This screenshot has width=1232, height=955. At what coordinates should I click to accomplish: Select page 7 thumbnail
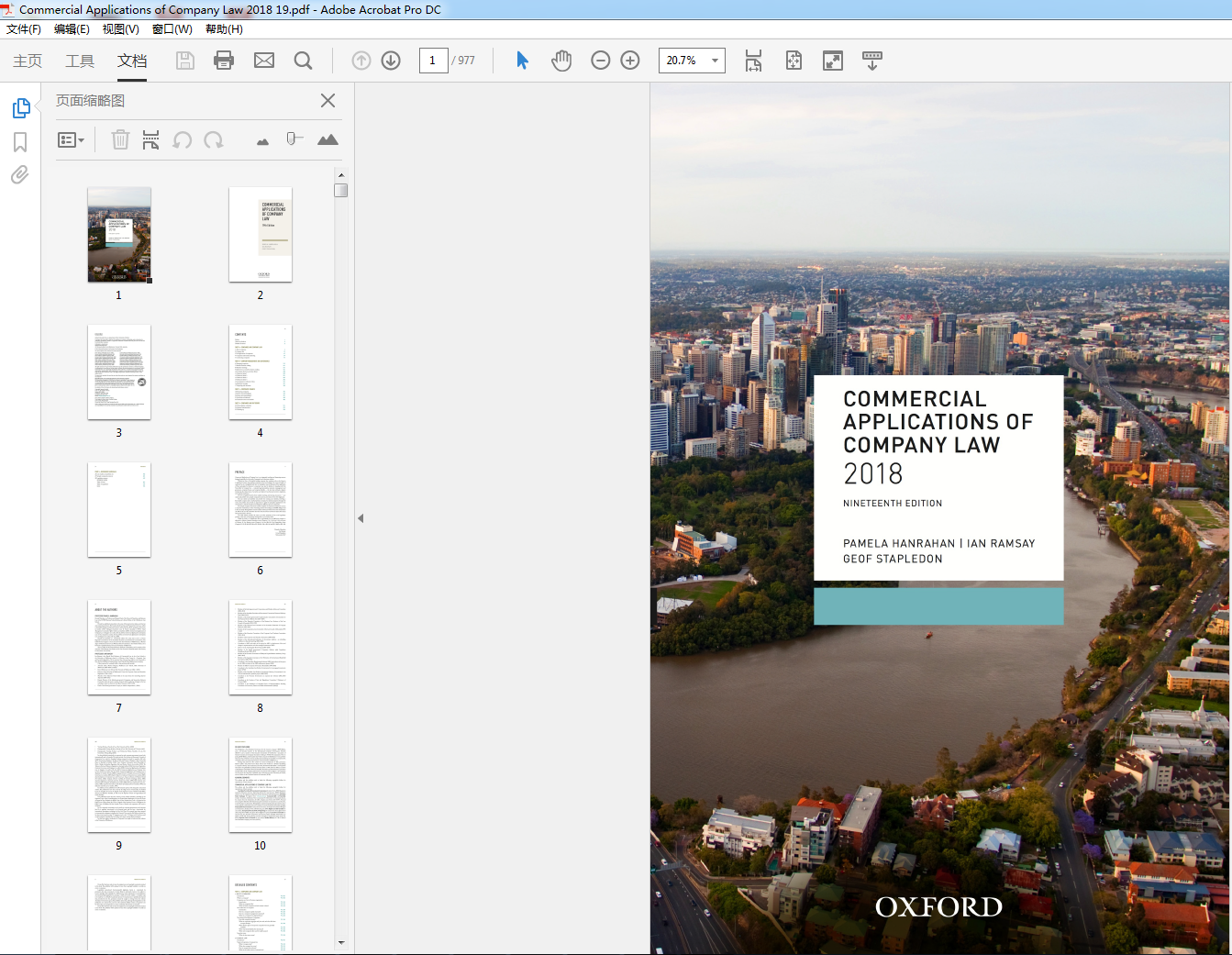(119, 648)
